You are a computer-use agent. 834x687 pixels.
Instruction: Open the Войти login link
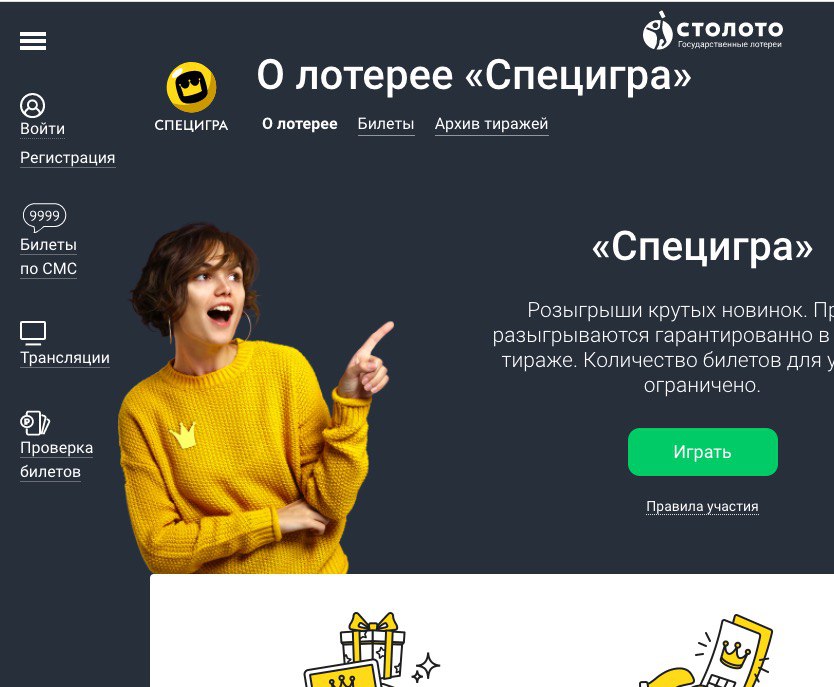pos(43,129)
